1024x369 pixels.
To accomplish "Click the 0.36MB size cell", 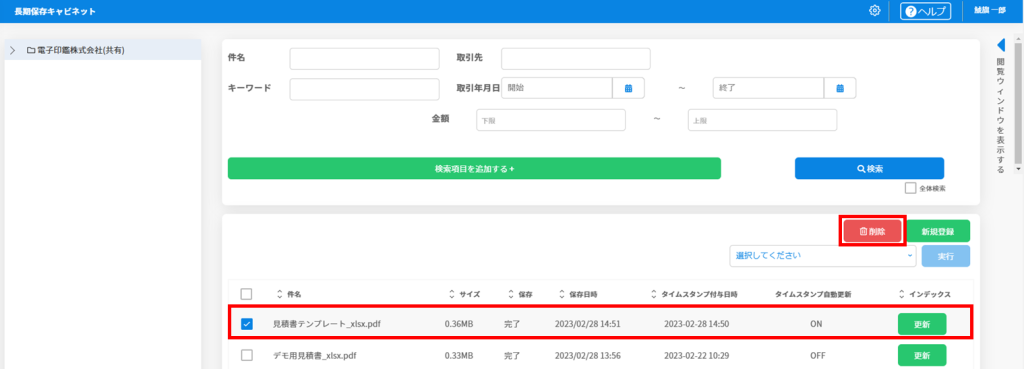I will (458, 323).
